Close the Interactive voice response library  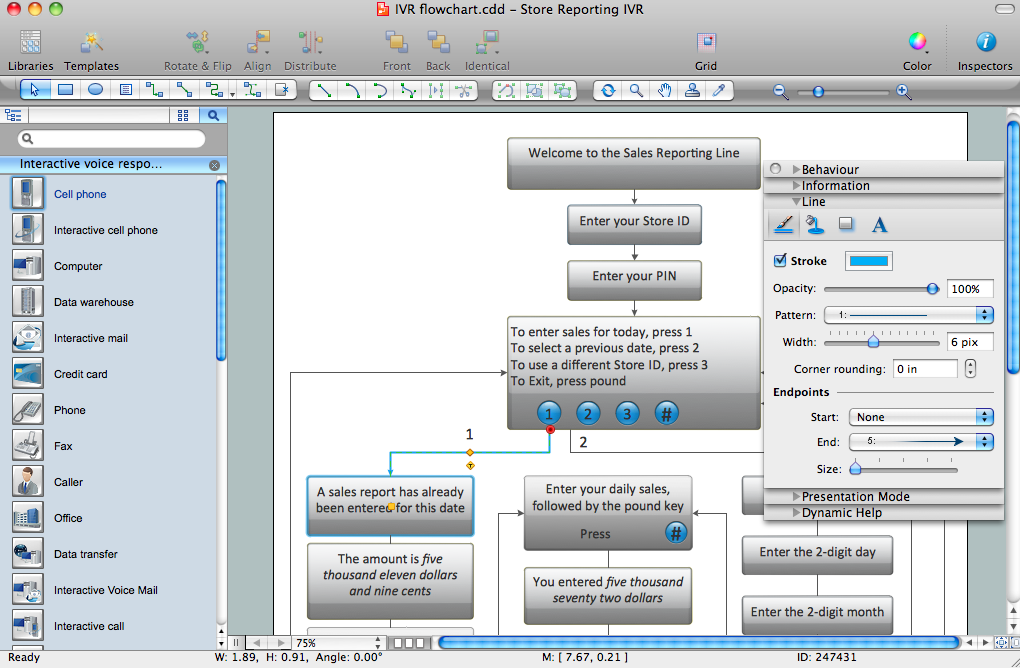[x=214, y=165]
